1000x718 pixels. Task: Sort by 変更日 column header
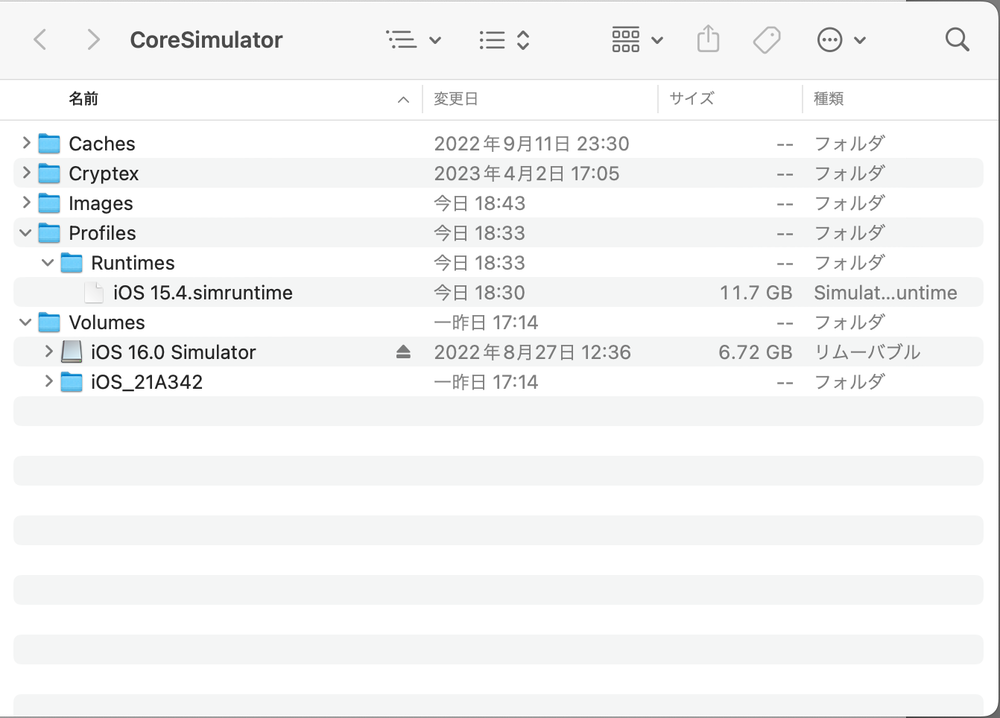[456, 99]
